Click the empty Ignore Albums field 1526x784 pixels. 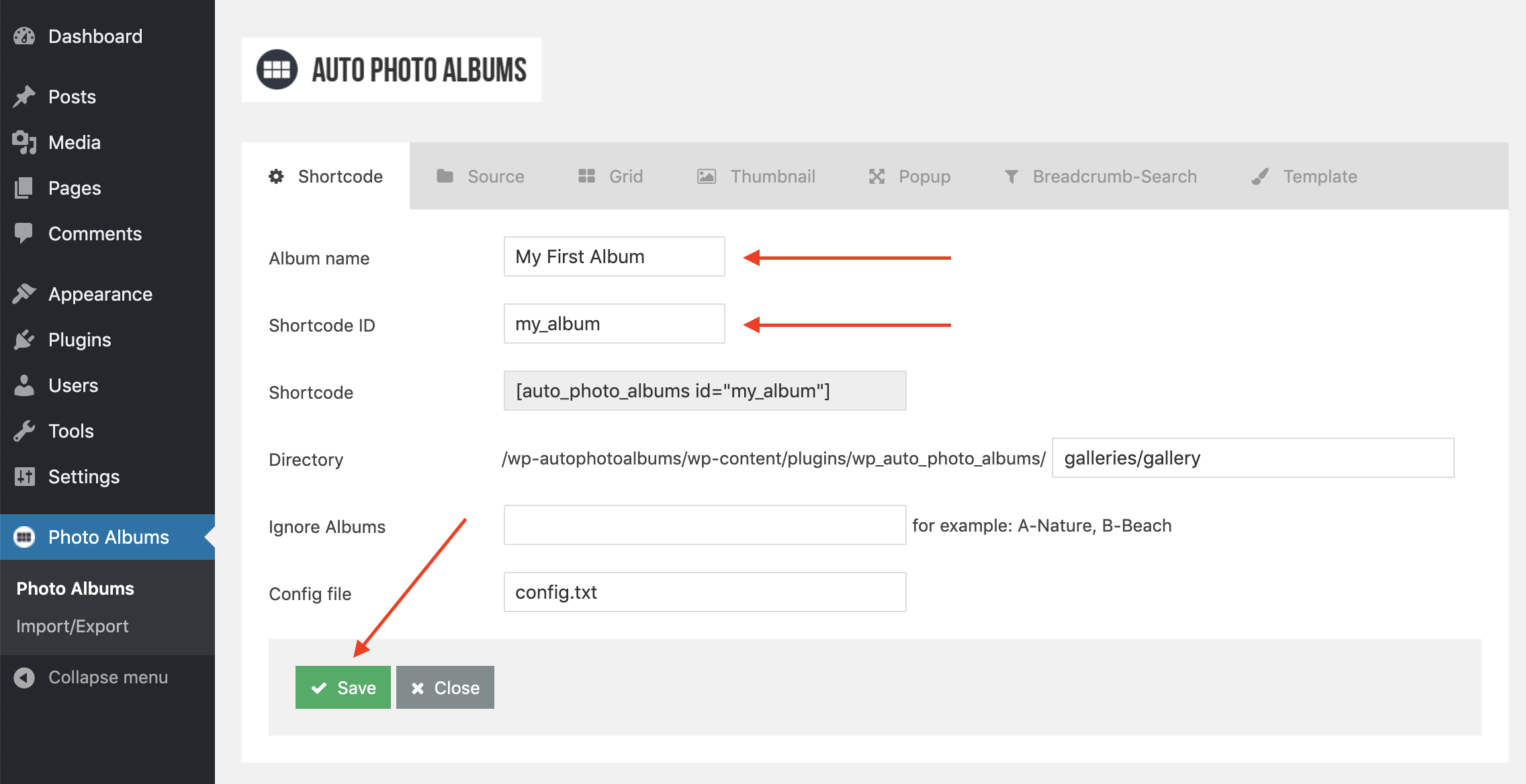tap(705, 525)
